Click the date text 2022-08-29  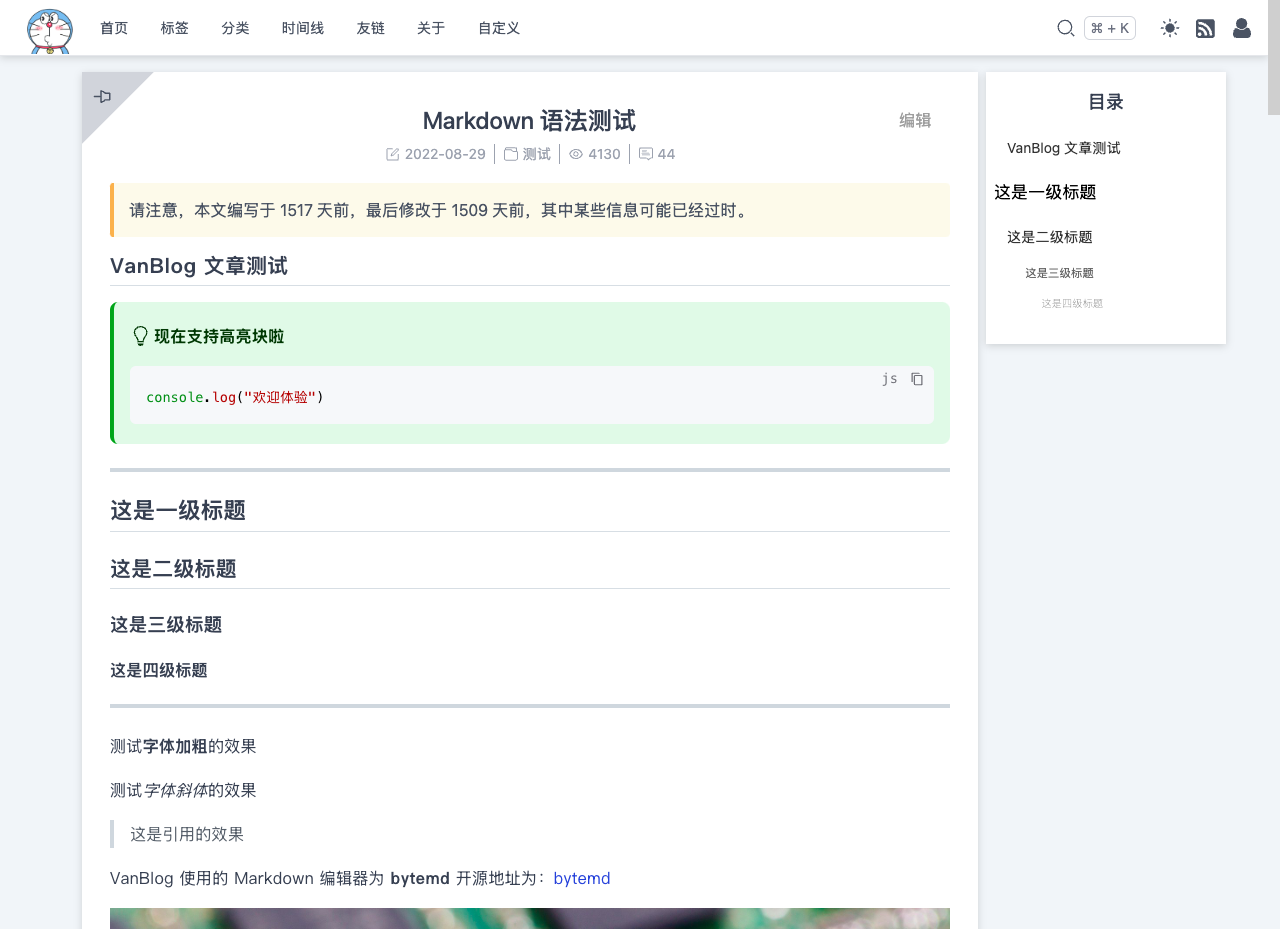pyautogui.click(x=445, y=154)
